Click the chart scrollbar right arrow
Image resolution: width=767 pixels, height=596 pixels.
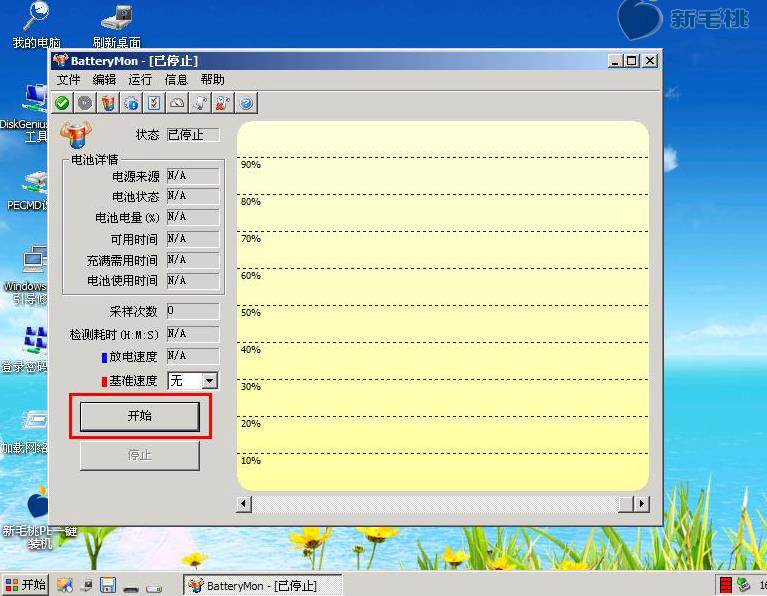(x=642, y=504)
